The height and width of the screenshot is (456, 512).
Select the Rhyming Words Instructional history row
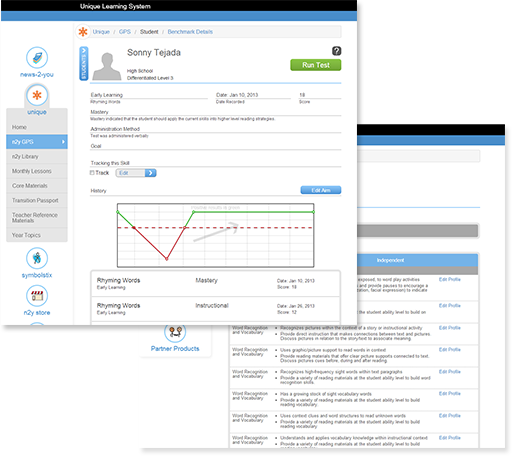215,309
